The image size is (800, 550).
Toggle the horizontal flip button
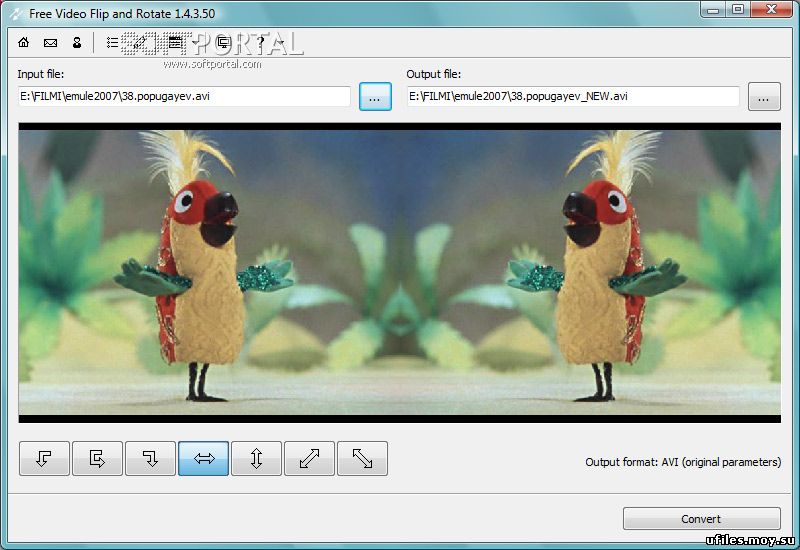pos(203,458)
